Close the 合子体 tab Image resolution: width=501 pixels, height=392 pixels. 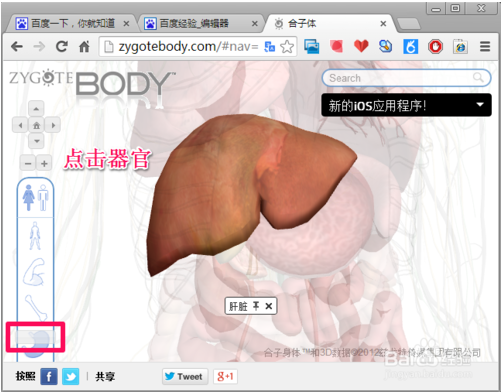tap(383, 24)
